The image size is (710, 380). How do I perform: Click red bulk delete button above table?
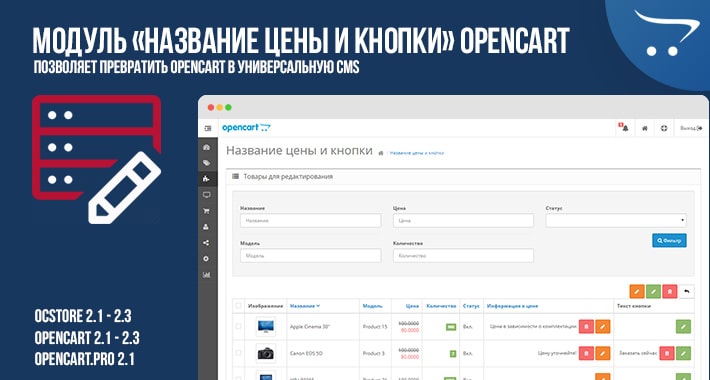click(670, 291)
